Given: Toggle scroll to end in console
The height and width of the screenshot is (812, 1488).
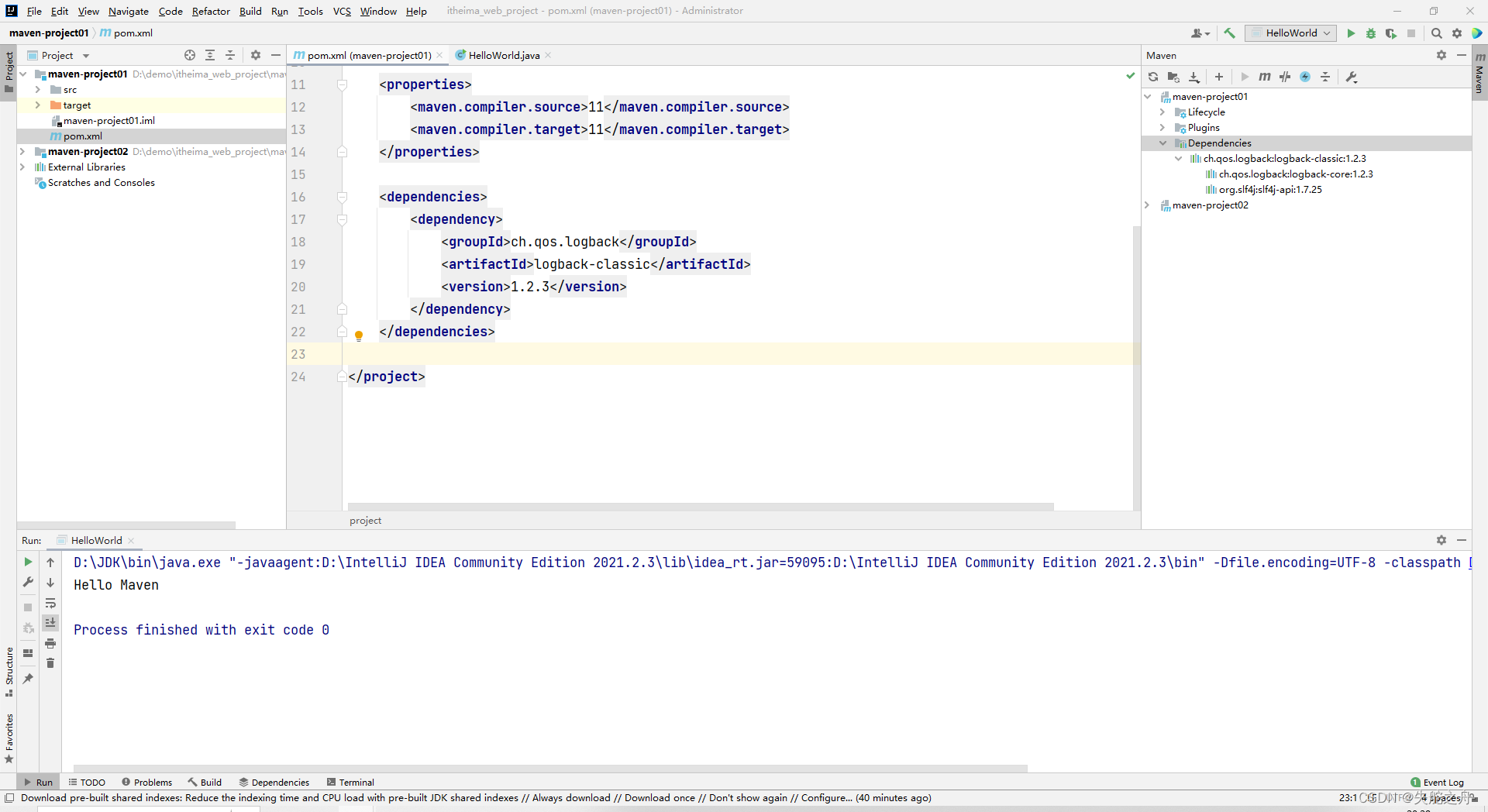Looking at the screenshot, I should pos(50,623).
